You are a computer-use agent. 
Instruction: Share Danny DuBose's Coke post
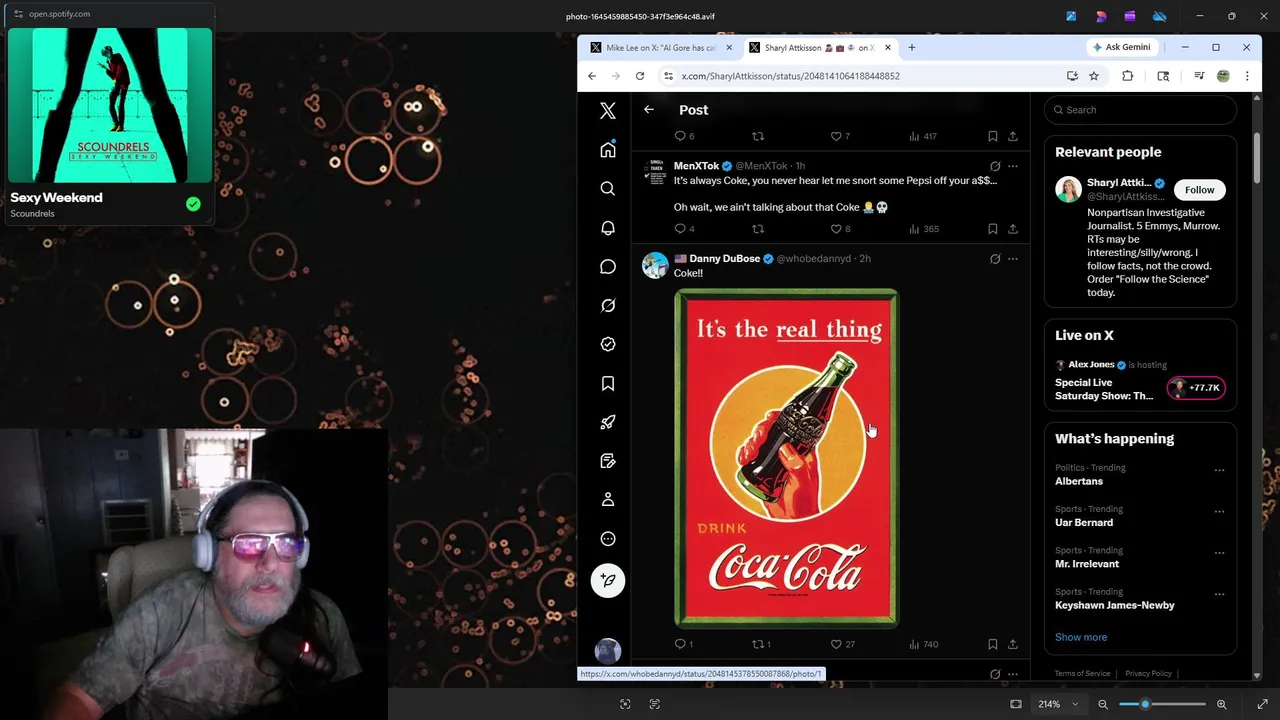point(1013,644)
